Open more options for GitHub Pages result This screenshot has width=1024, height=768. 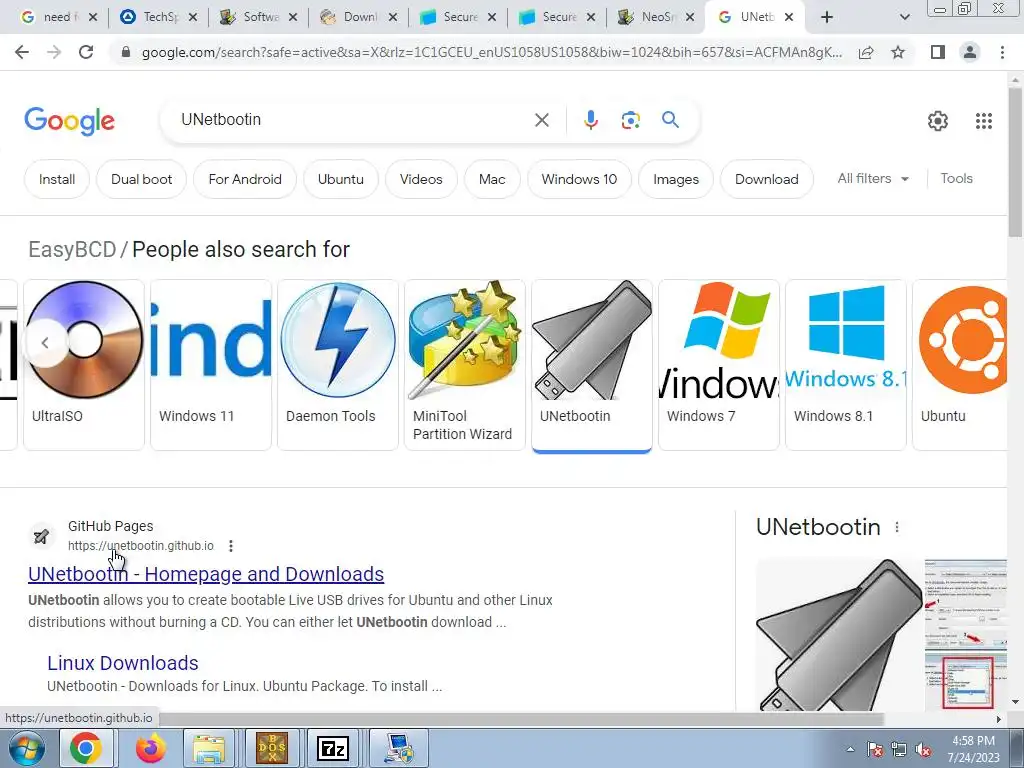[231, 546]
